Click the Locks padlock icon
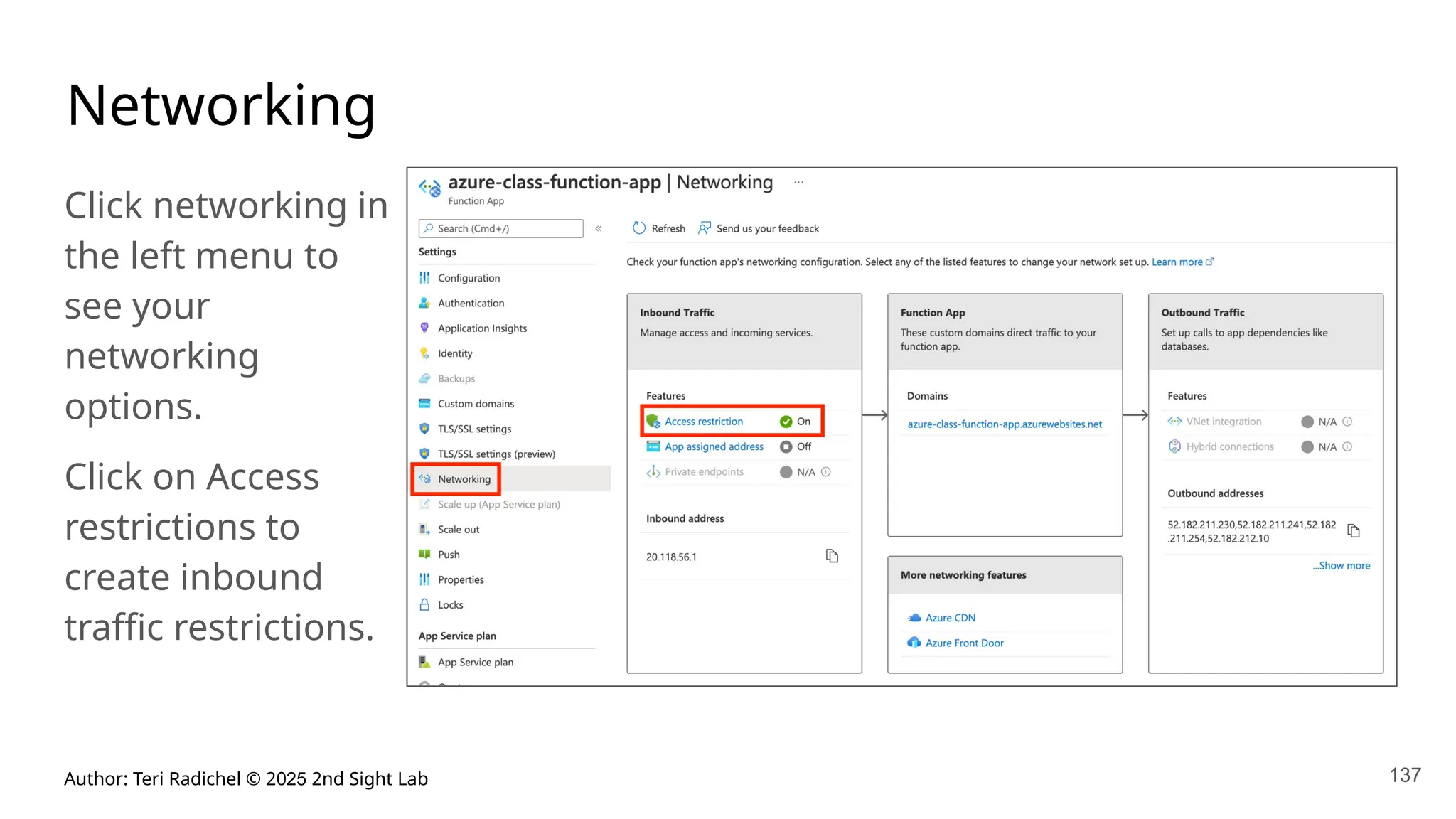The height and width of the screenshot is (819, 1456). (x=424, y=604)
